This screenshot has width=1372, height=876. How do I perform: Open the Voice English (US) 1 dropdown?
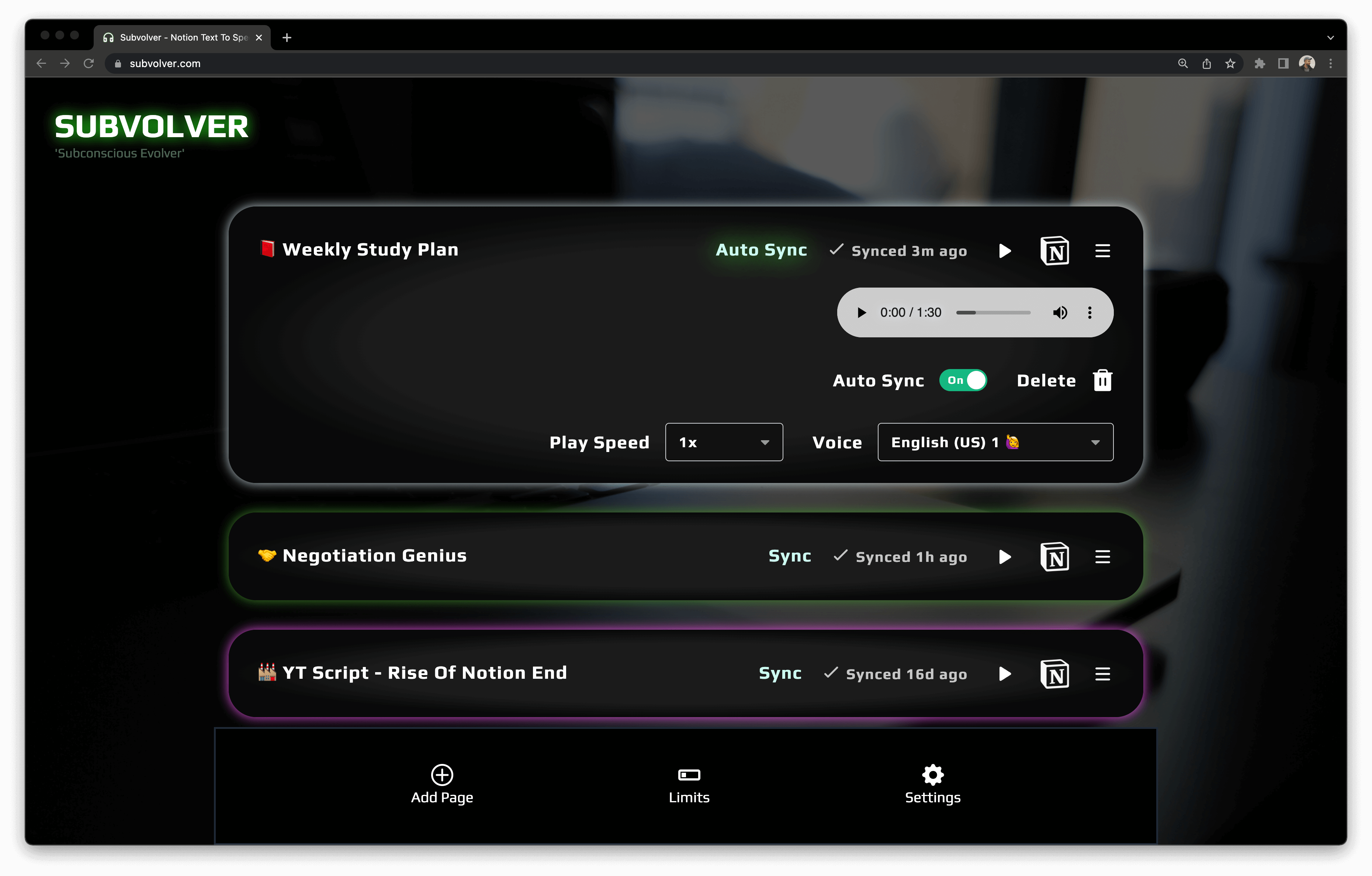(x=995, y=442)
